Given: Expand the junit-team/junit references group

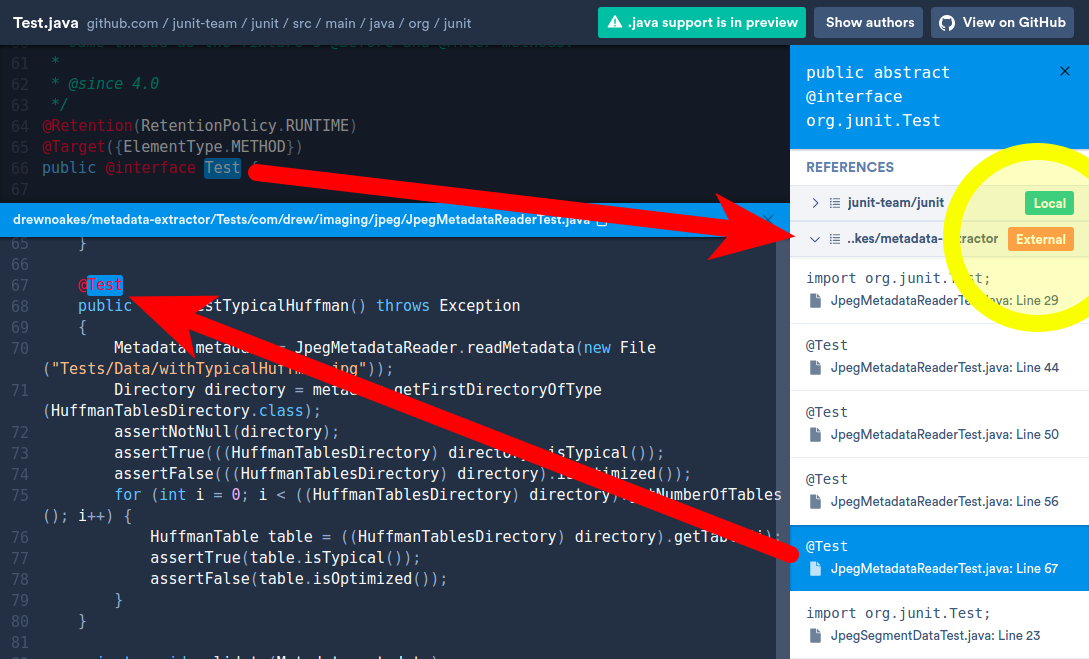Looking at the screenshot, I should click(x=815, y=203).
